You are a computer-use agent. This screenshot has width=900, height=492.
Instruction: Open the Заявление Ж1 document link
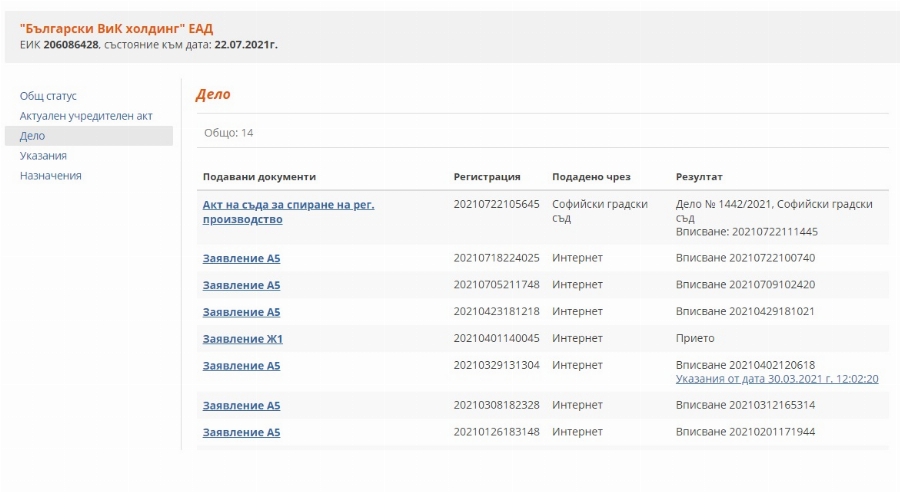point(242,339)
